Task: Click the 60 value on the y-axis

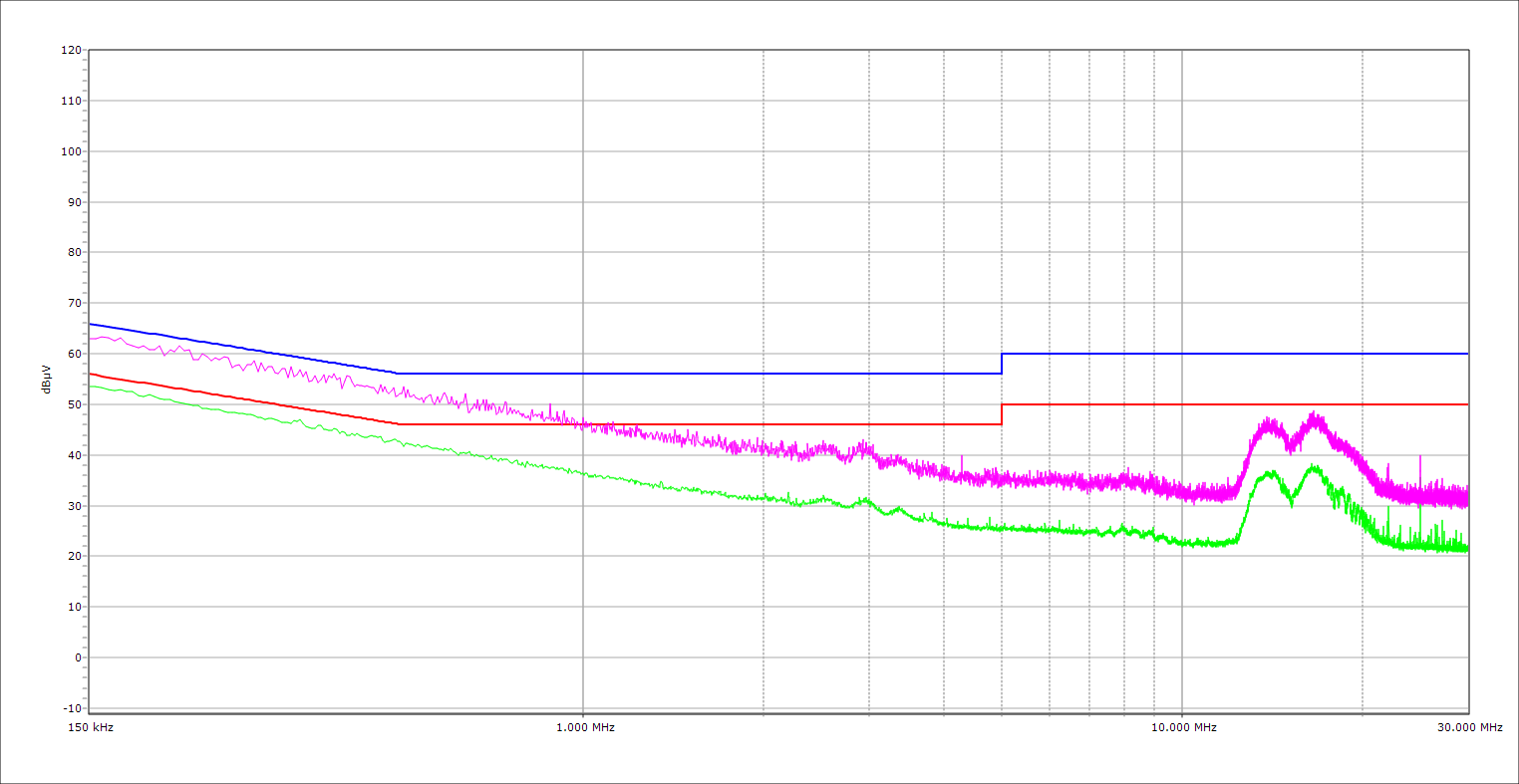Action: pyautogui.click(x=73, y=354)
